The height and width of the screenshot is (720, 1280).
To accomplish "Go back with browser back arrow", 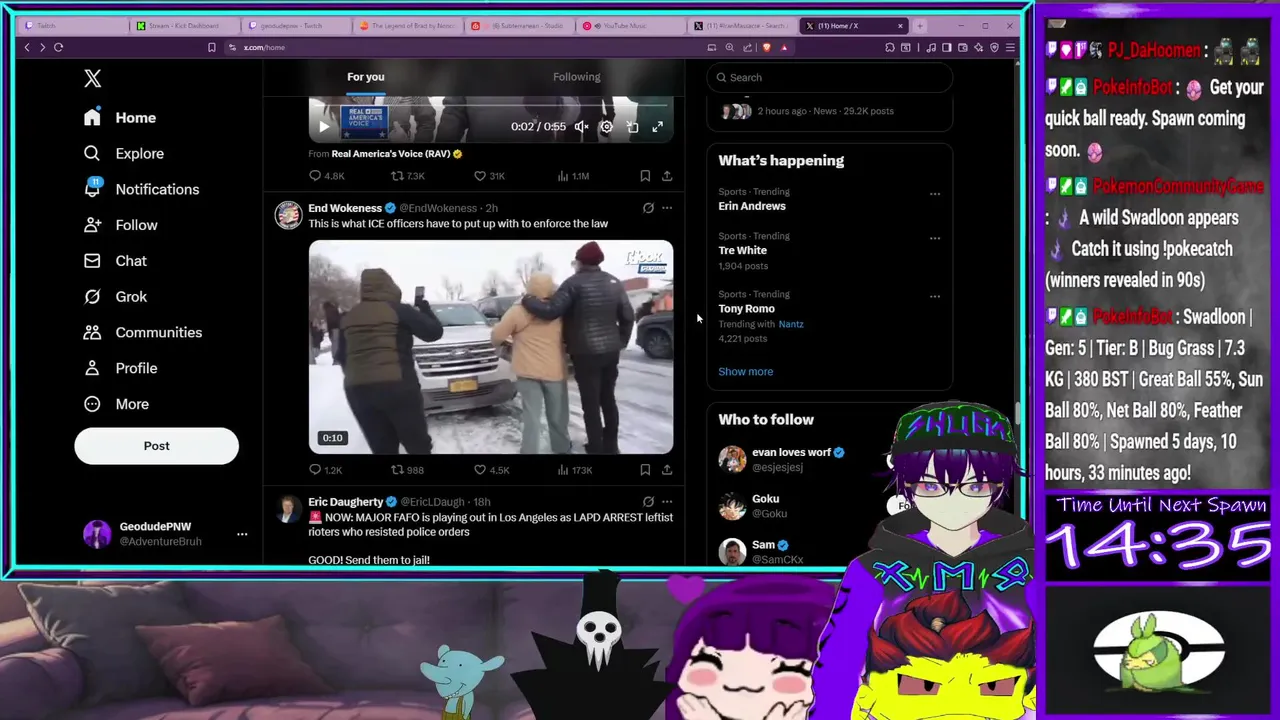I will [x=27, y=47].
